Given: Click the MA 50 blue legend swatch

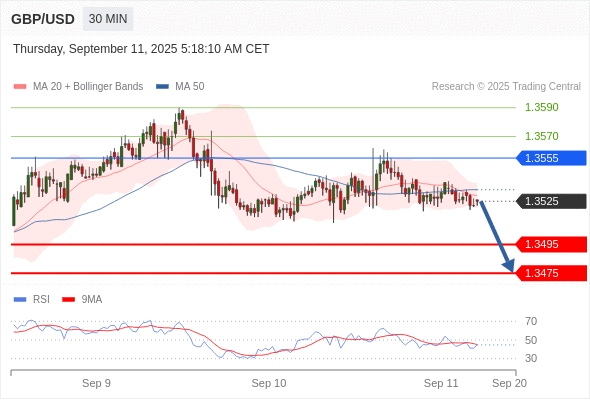Looking at the screenshot, I should pyautogui.click(x=162, y=87).
